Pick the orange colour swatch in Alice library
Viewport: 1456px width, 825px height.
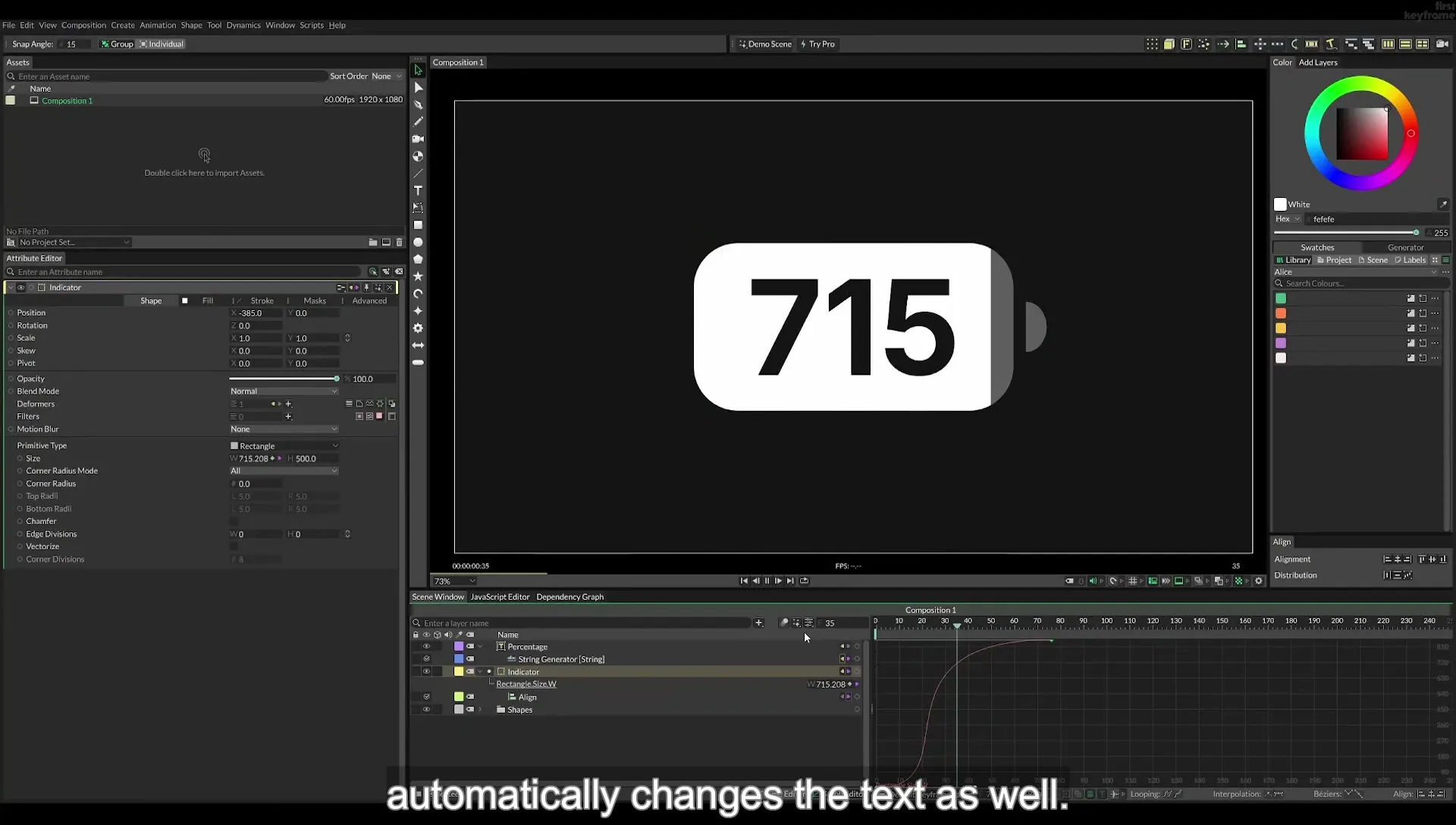pos(1281,313)
